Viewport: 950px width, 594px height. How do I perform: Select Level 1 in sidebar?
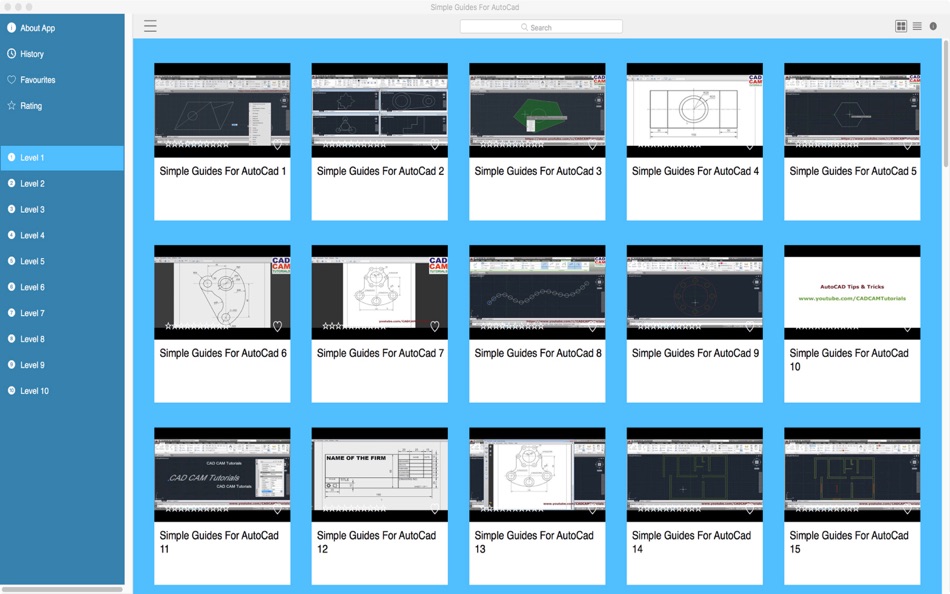[x=62, y=158]
